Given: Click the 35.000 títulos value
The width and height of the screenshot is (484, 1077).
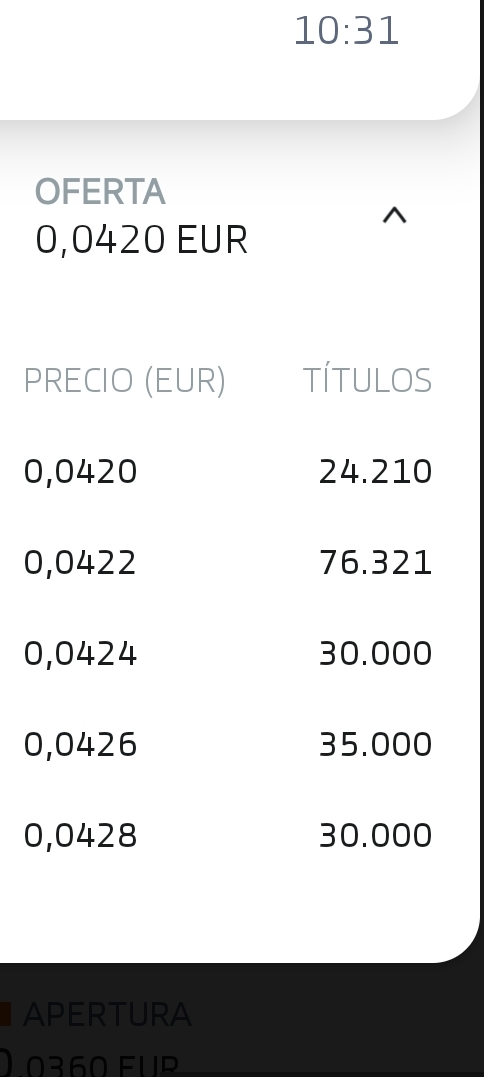Looking at the screenshot, I should point(376,745).
